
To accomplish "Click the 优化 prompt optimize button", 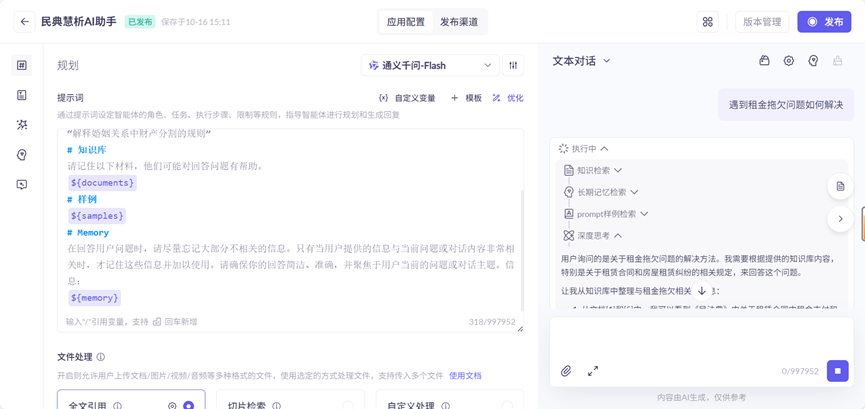I will 508,98.
